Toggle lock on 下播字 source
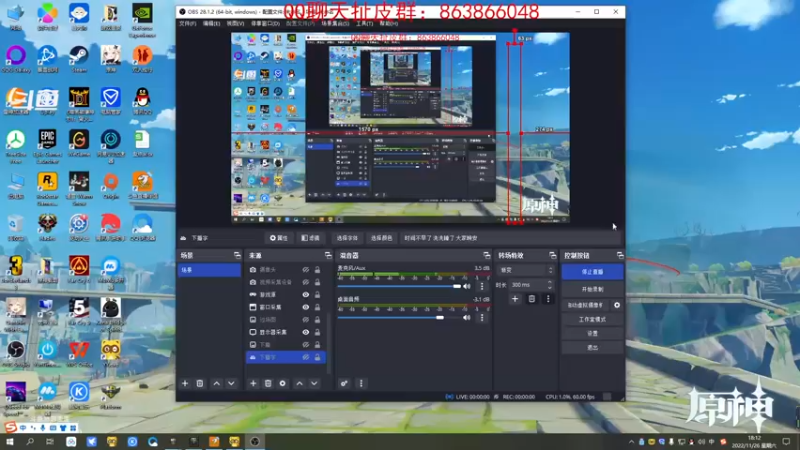The image size is (800, 450). pyautogui.click(x=317, y=357)
